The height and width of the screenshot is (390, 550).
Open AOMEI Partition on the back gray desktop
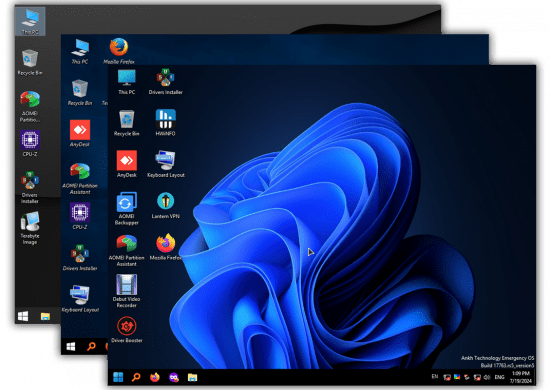tap(30, 107)
